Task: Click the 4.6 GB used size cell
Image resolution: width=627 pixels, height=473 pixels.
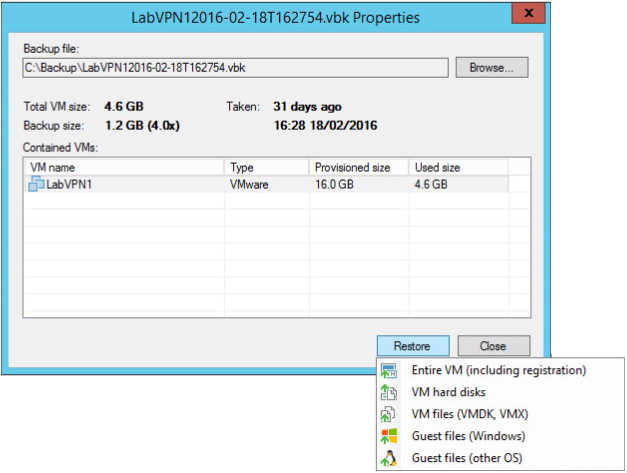Action: 431,184
